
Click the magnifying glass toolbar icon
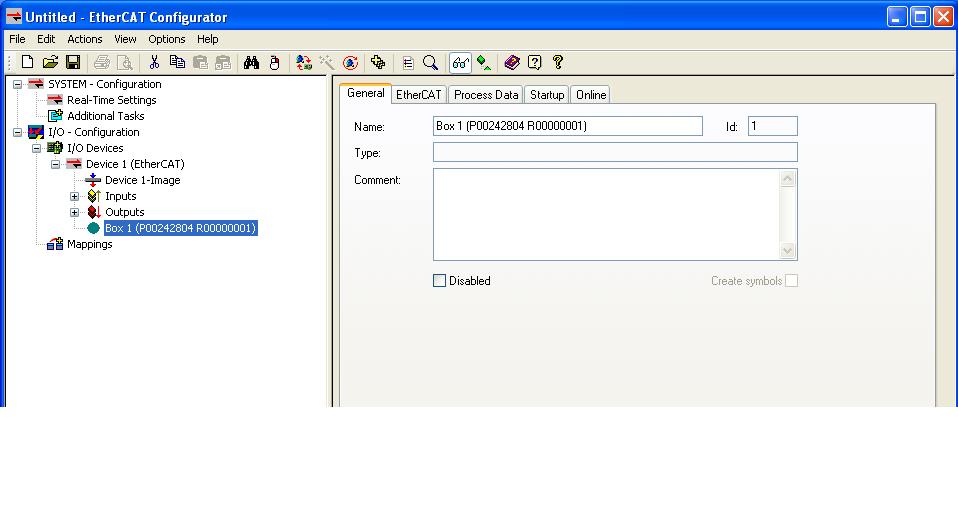pos(431,62)
